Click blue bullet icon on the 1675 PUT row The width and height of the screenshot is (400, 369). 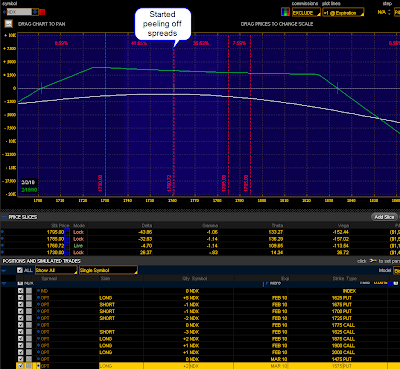tap(38, 305)
